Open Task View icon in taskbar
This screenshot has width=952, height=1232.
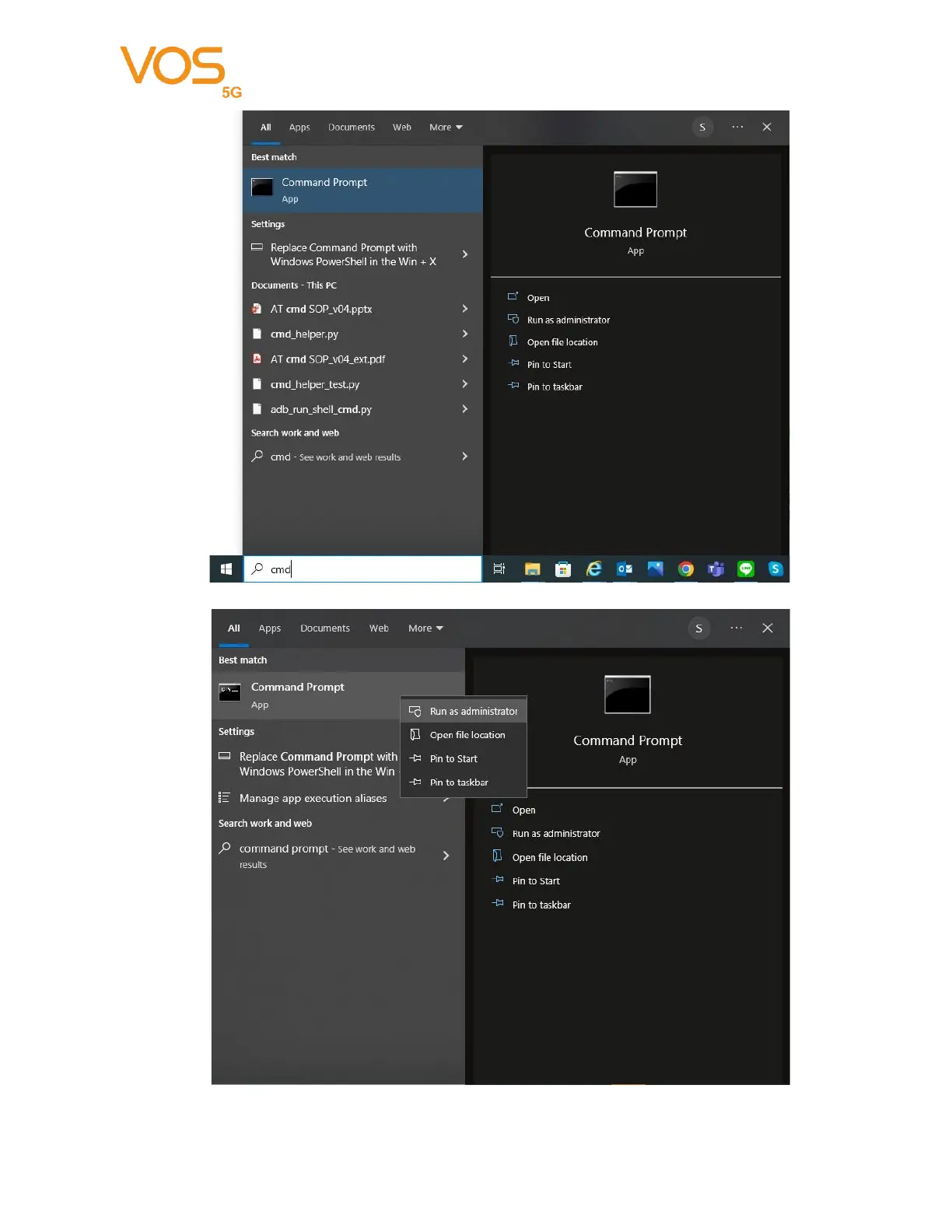[499, 569]
